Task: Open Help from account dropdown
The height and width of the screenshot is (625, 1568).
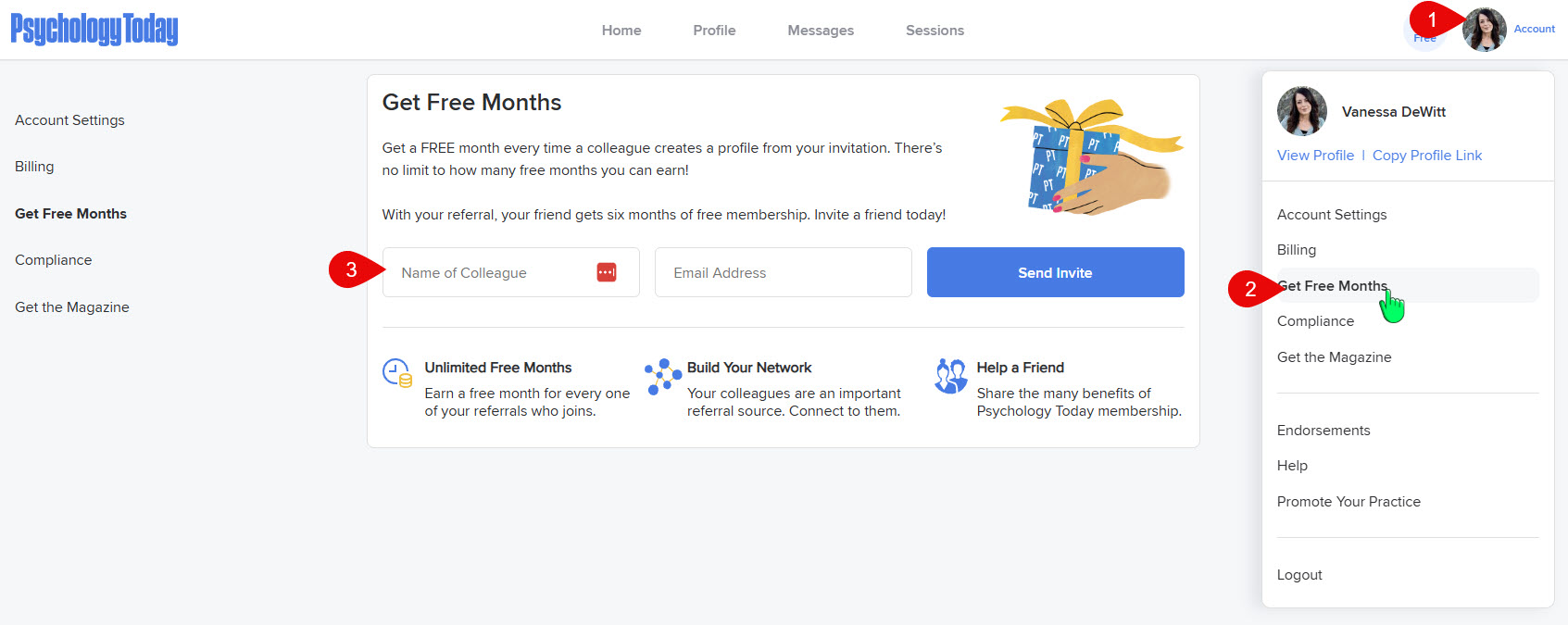Action: click(1292, 466)
